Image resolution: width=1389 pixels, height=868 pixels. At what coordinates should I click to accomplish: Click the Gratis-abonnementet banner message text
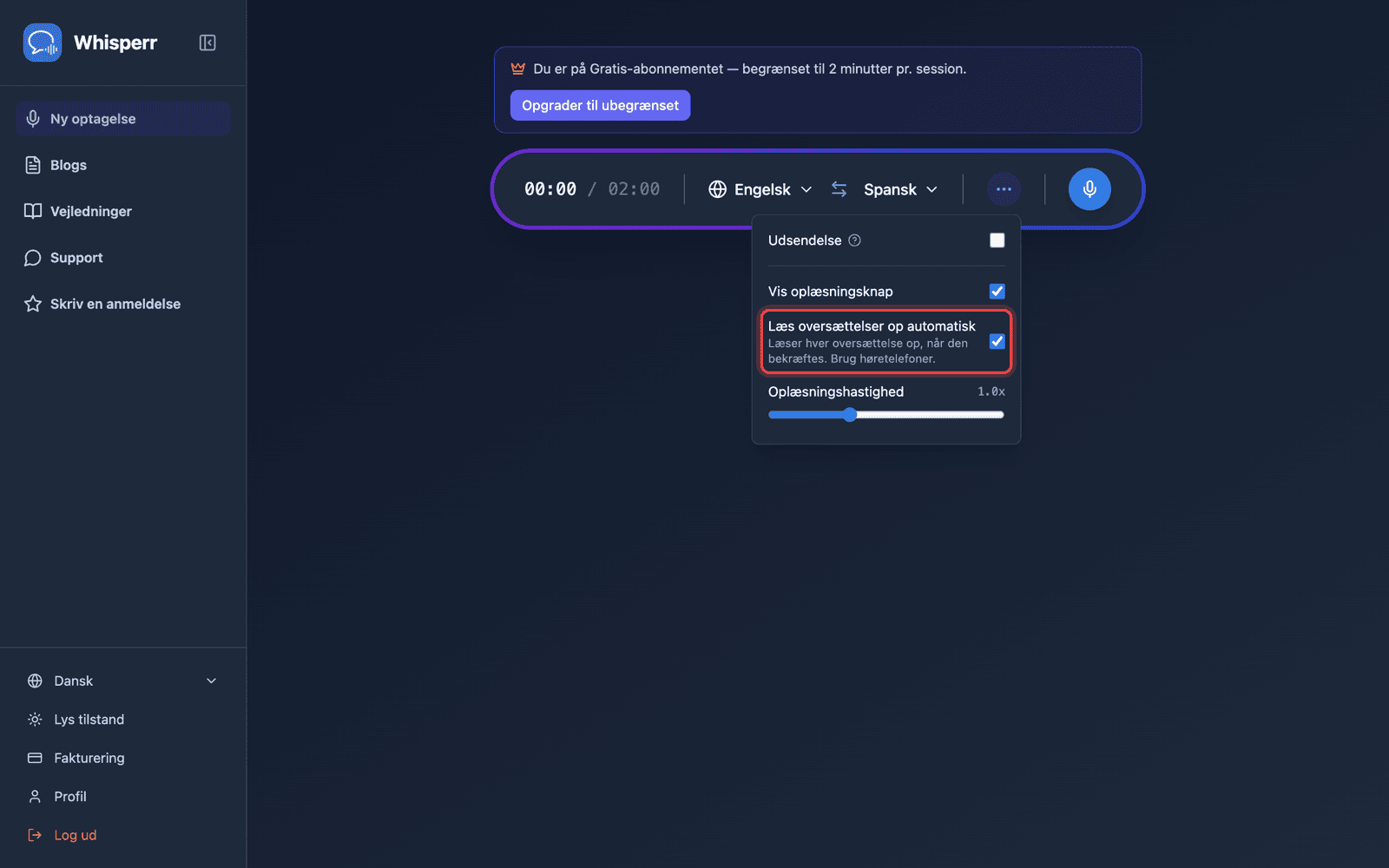[749, 69]
